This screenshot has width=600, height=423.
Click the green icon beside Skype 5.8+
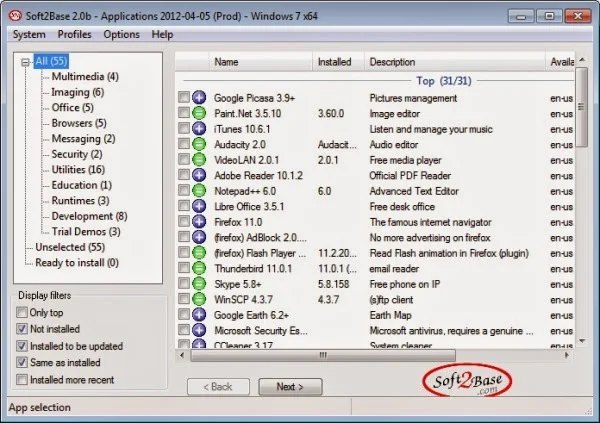[x=199, y=284]
